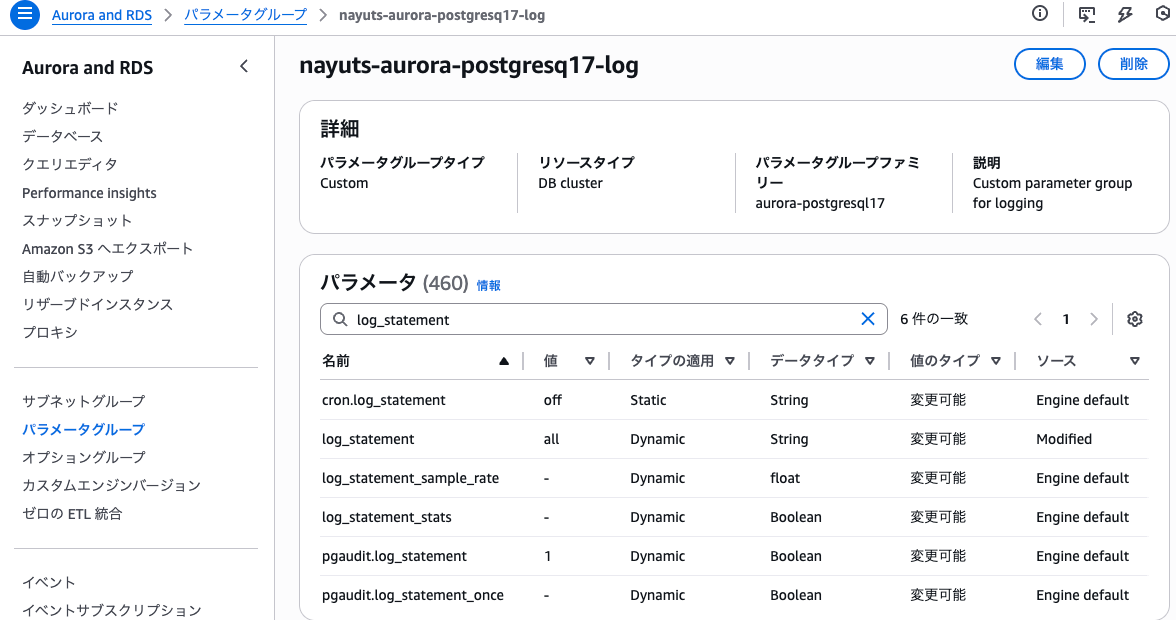
Task: Open the CloudShell terminal icon
Action: (1087, 14)
